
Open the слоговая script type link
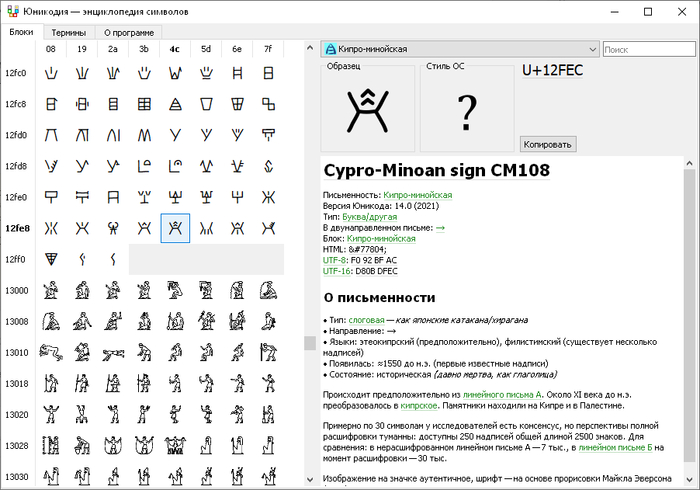click(366, 320)
